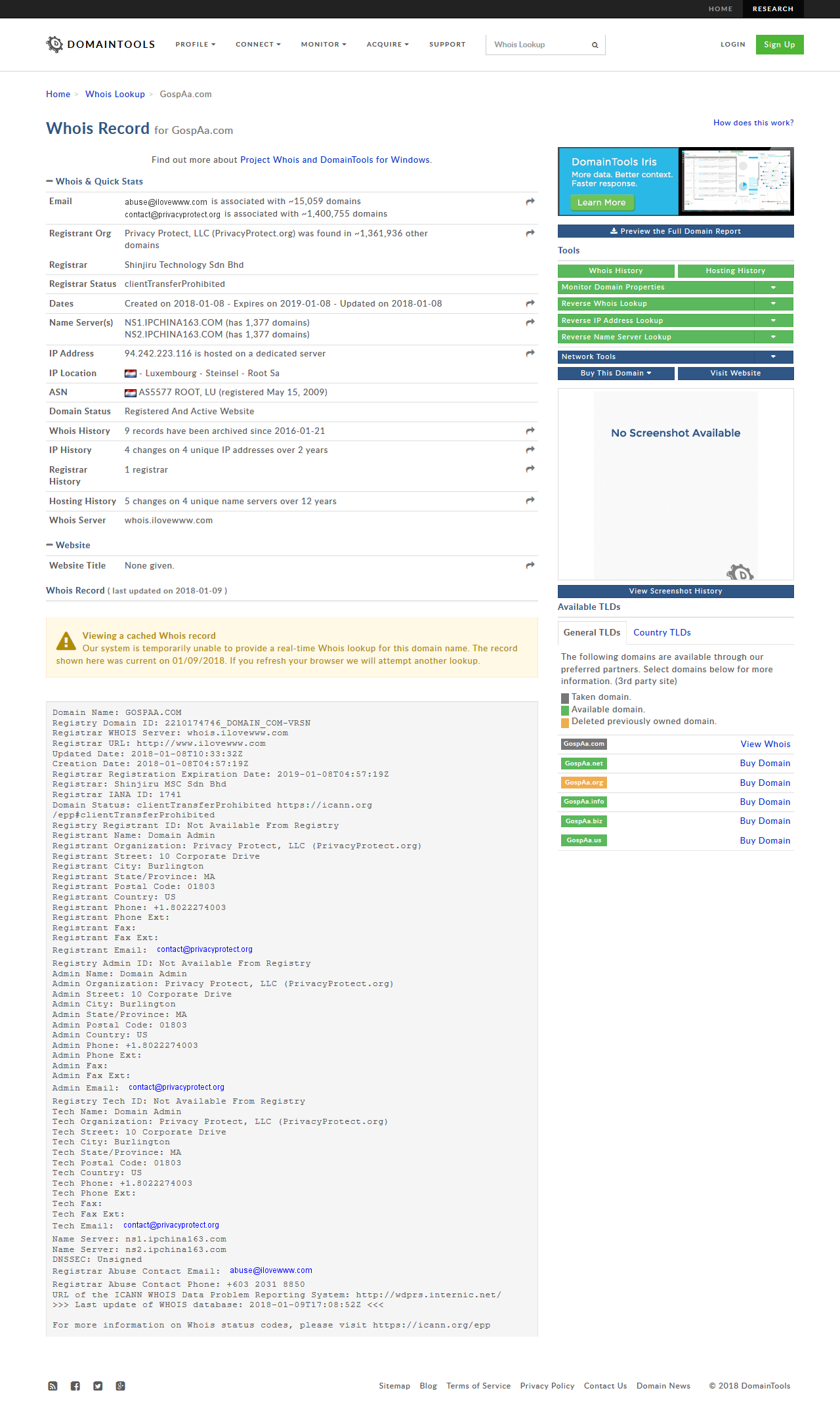Expand Network Tools dropdown arrow

(773, 356)
